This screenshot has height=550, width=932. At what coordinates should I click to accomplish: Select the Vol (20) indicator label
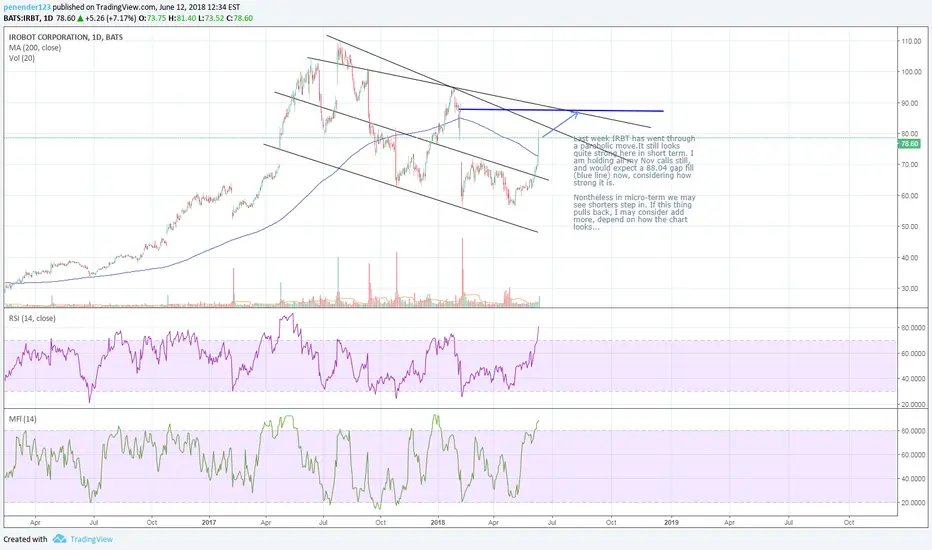pyautogui.click(x=21, y=58)
